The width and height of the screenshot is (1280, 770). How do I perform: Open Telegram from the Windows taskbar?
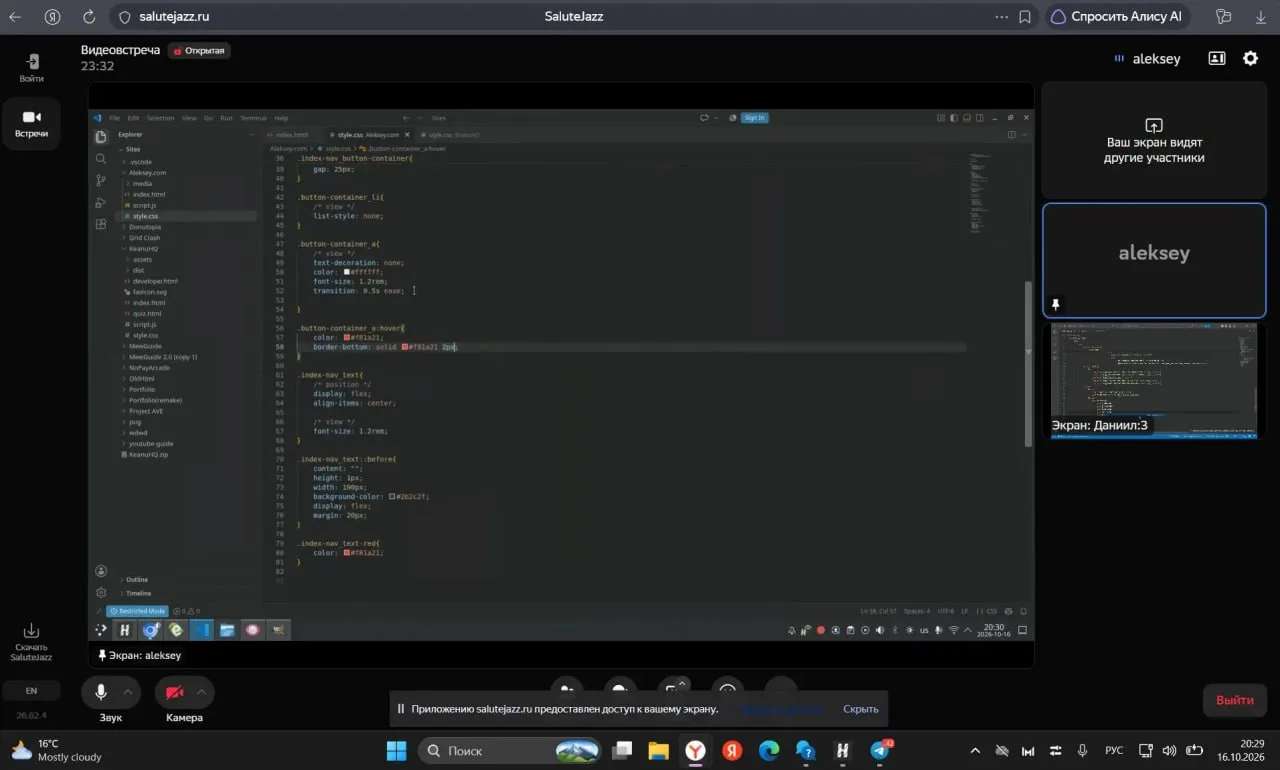(x=880, y=750)
